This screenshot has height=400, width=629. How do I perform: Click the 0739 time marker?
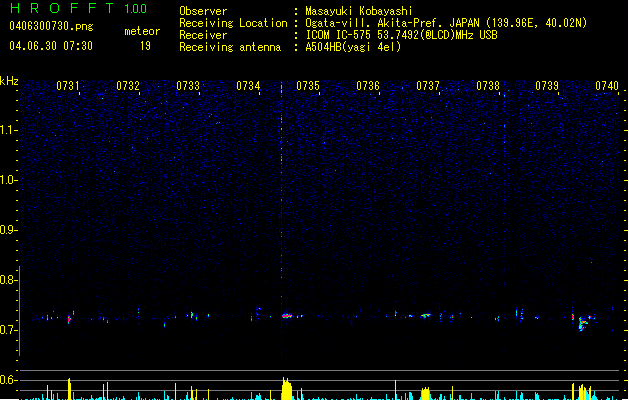(x=547, y=86)
